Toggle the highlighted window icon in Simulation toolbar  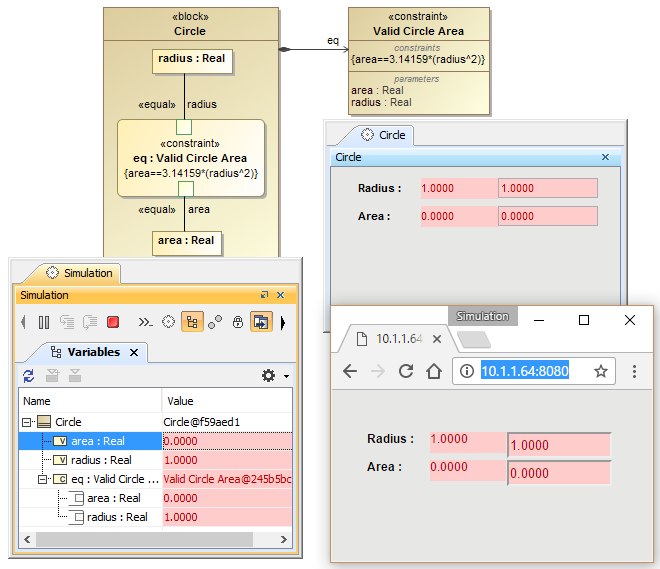coord(260,322)
